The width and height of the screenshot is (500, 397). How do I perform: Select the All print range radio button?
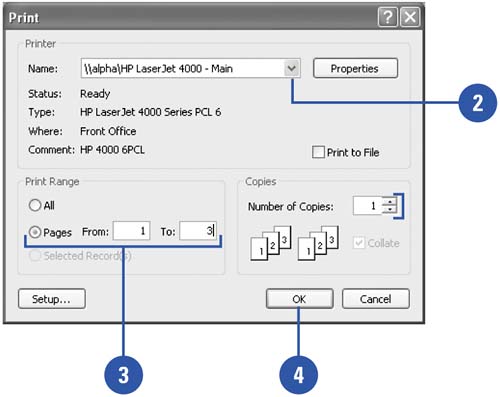[x=35, y=205]
